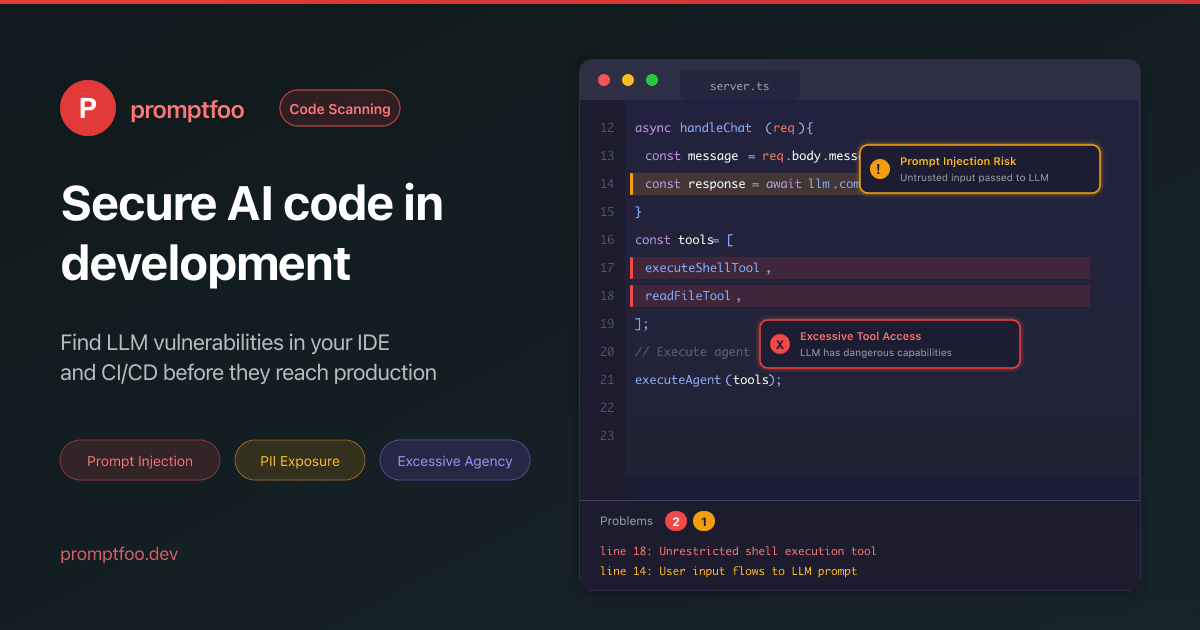Click the promptfoo "P" logo icon

coord(88,108)
